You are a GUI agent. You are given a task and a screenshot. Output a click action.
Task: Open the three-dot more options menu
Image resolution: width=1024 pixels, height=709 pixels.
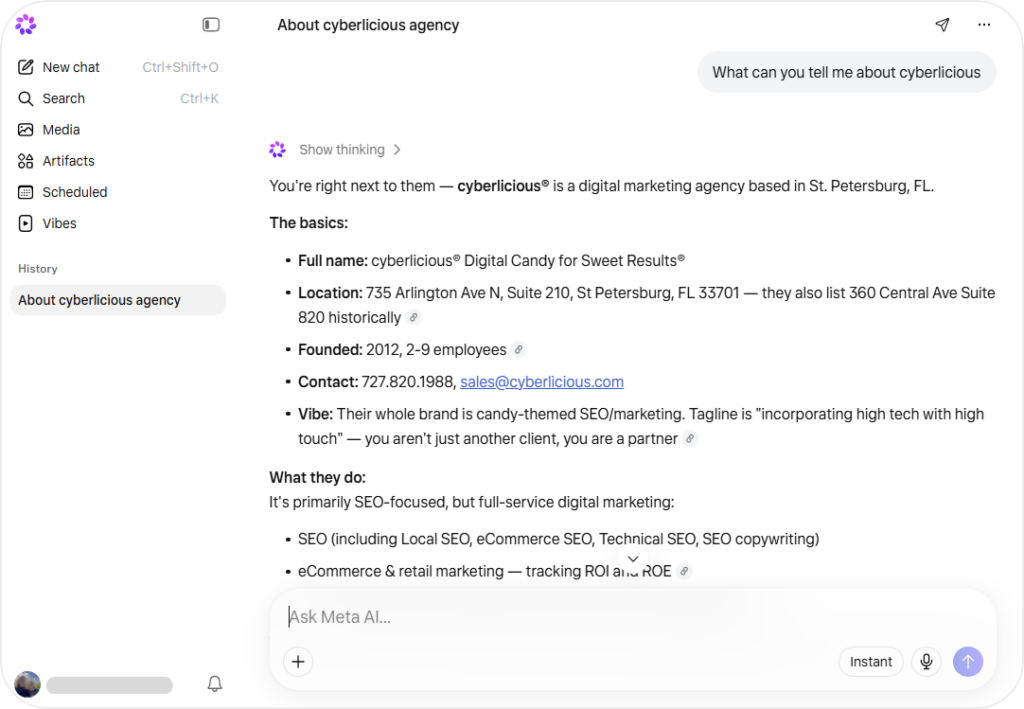[x=984, y=25]
